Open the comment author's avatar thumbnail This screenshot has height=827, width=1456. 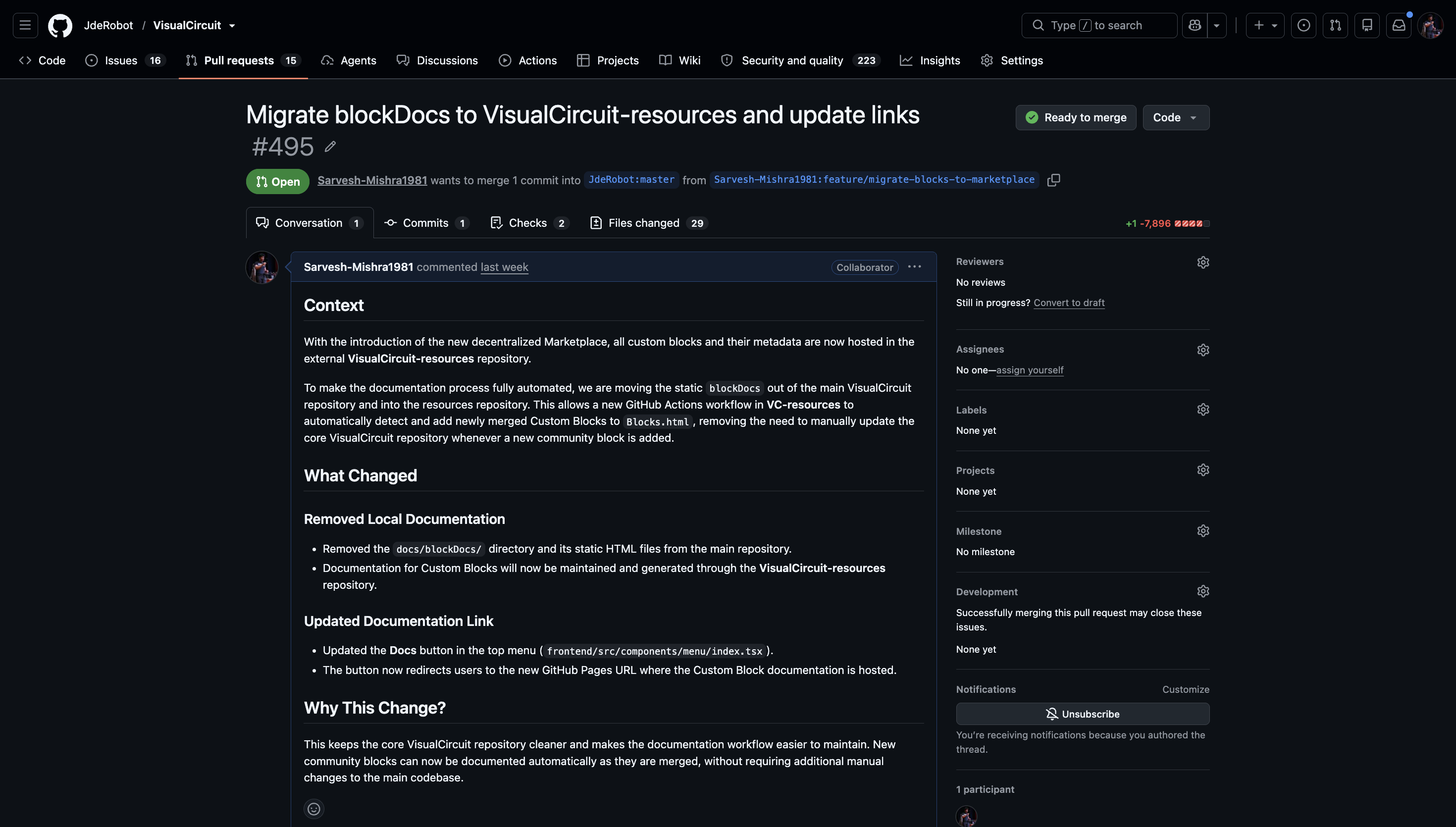(262, 267)
